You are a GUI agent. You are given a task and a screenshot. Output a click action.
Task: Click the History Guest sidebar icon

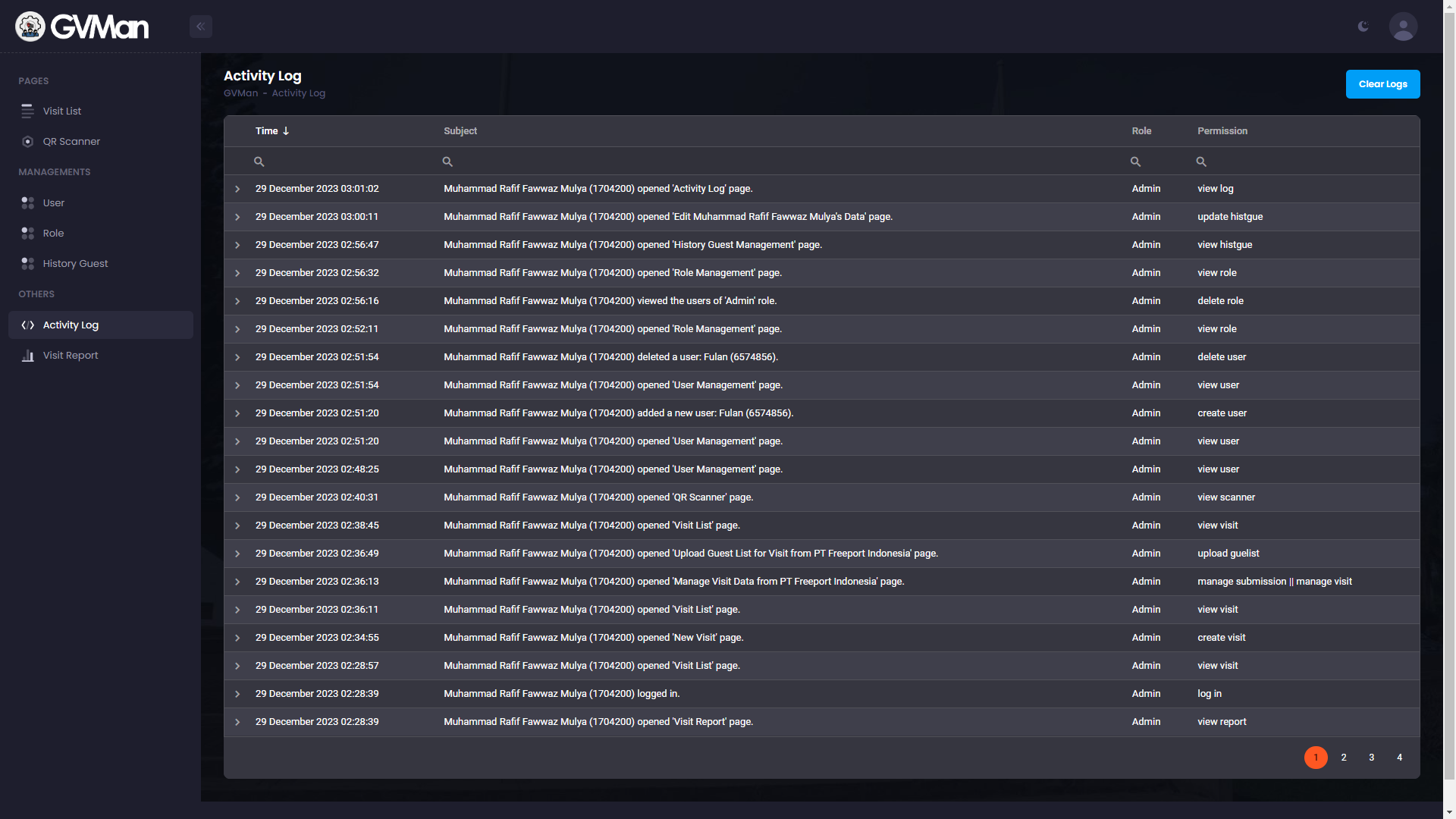pos(28,263)
